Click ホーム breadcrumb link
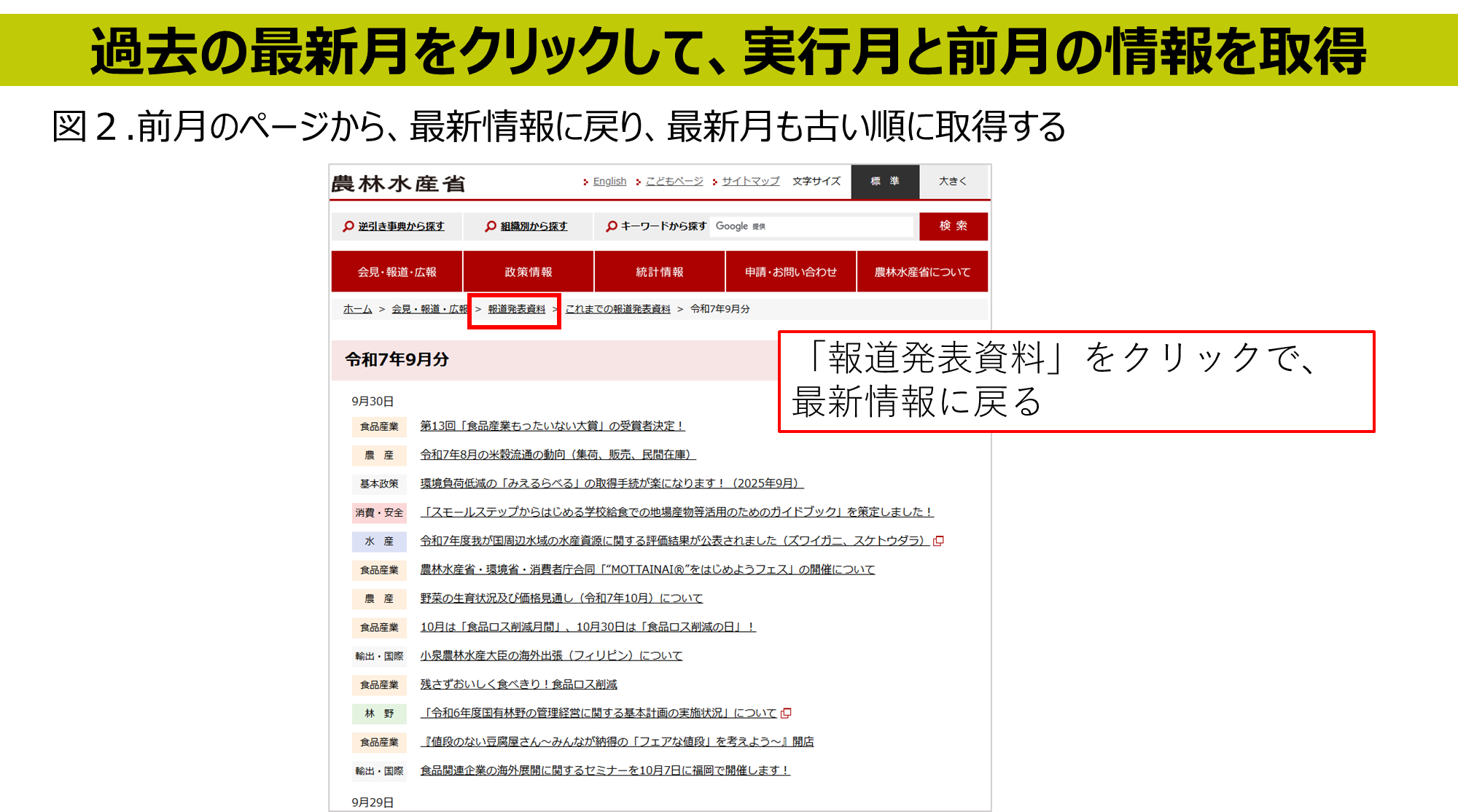Screen dimensions: 1458x812 coord(357,309)
